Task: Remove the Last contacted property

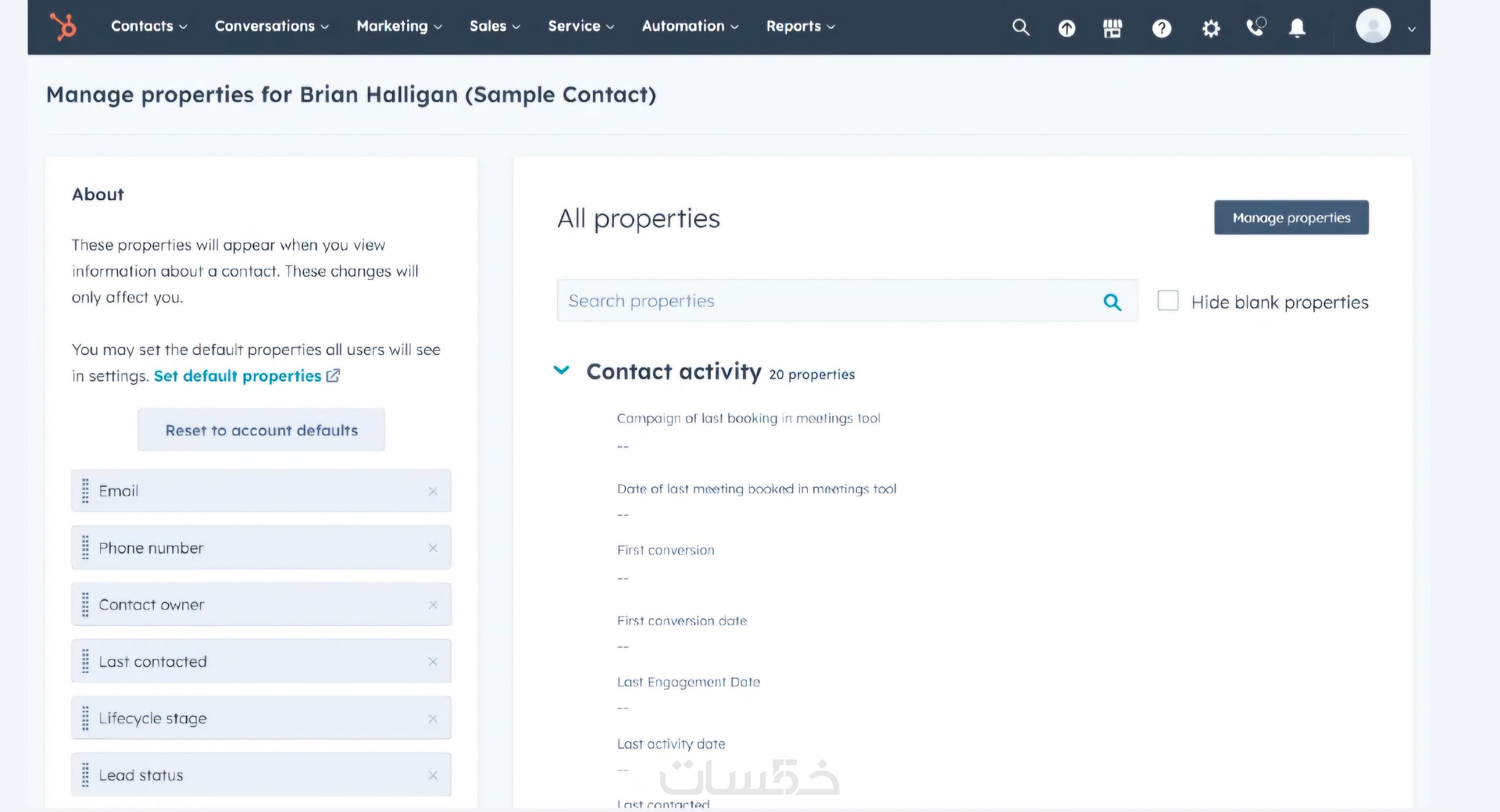Action: [433, 662]
